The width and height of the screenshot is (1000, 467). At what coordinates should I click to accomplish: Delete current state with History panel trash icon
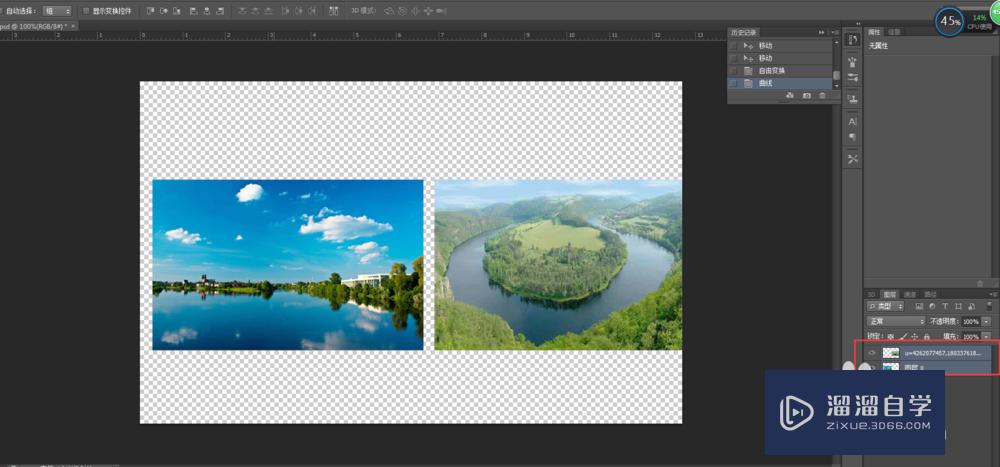coord(823,95)
